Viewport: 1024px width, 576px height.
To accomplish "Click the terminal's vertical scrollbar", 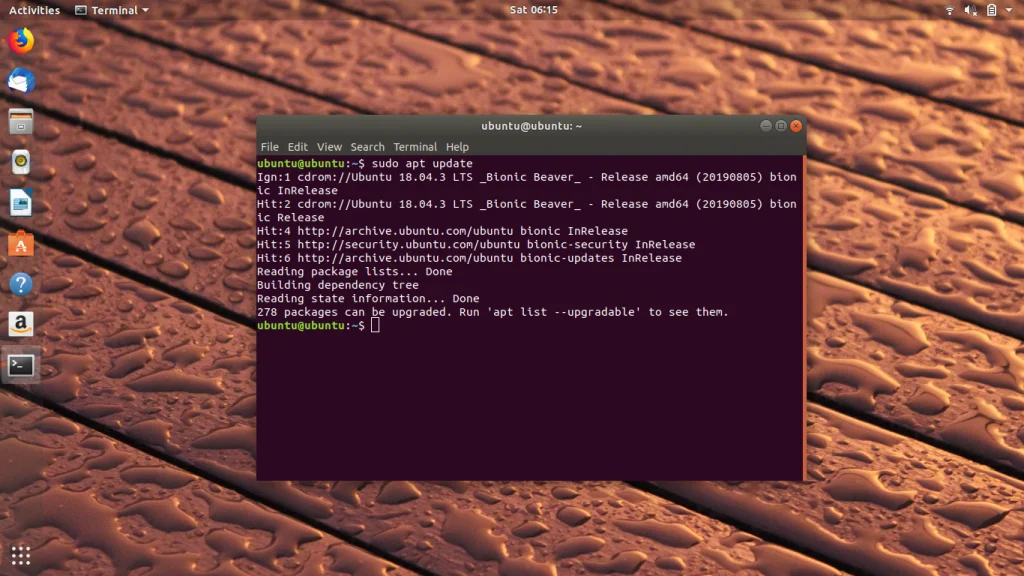I will pos(804,317).
